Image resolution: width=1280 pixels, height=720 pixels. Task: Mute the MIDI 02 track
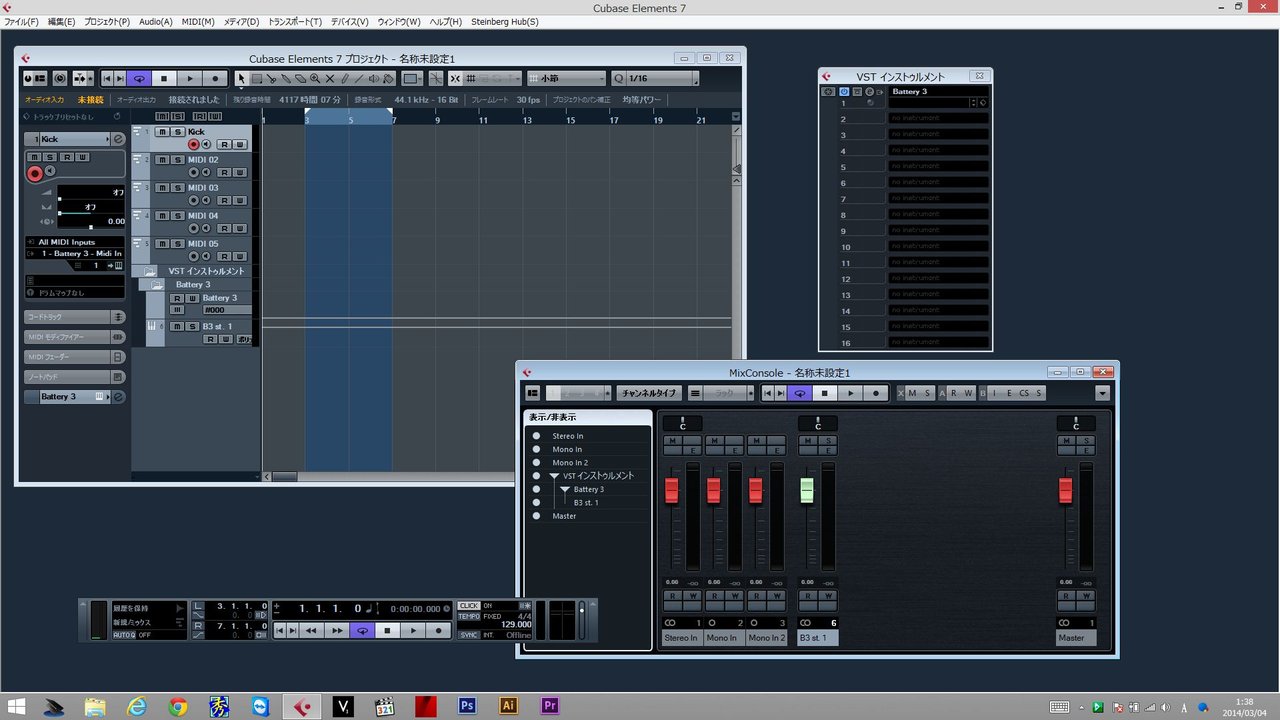point(162,160)
